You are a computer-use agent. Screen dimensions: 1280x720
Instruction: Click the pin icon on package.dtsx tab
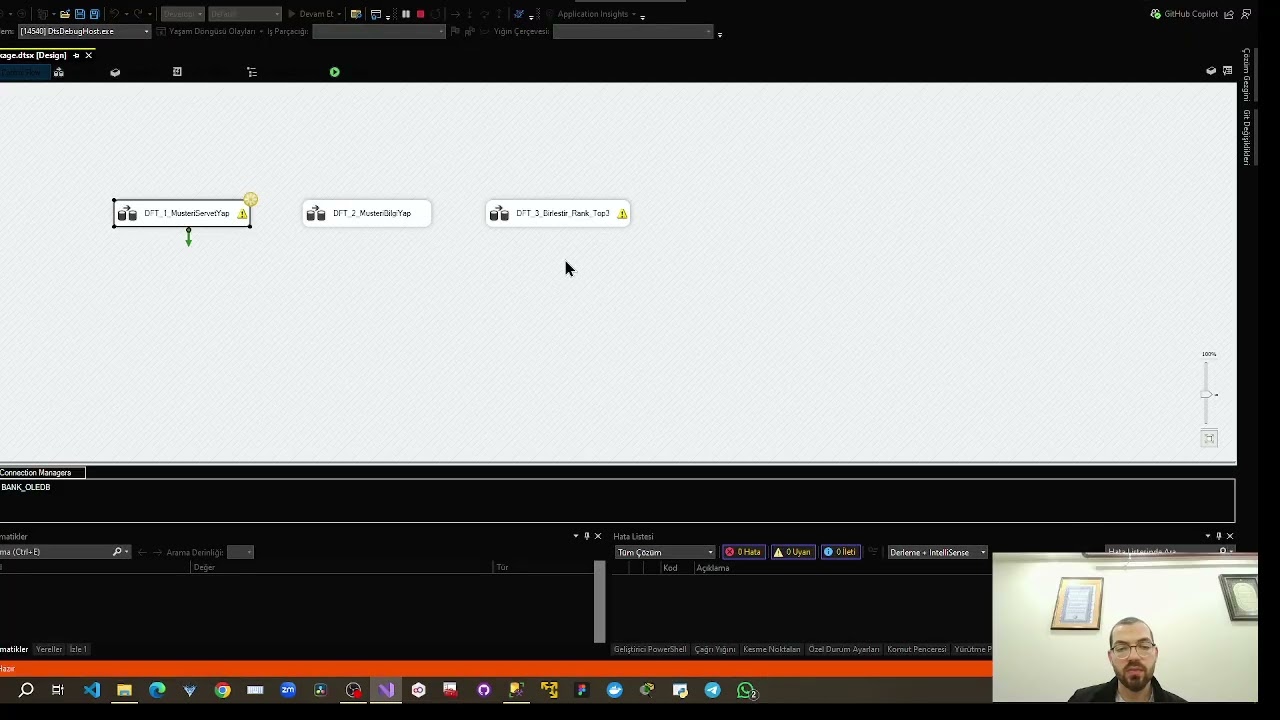point(76,55)
